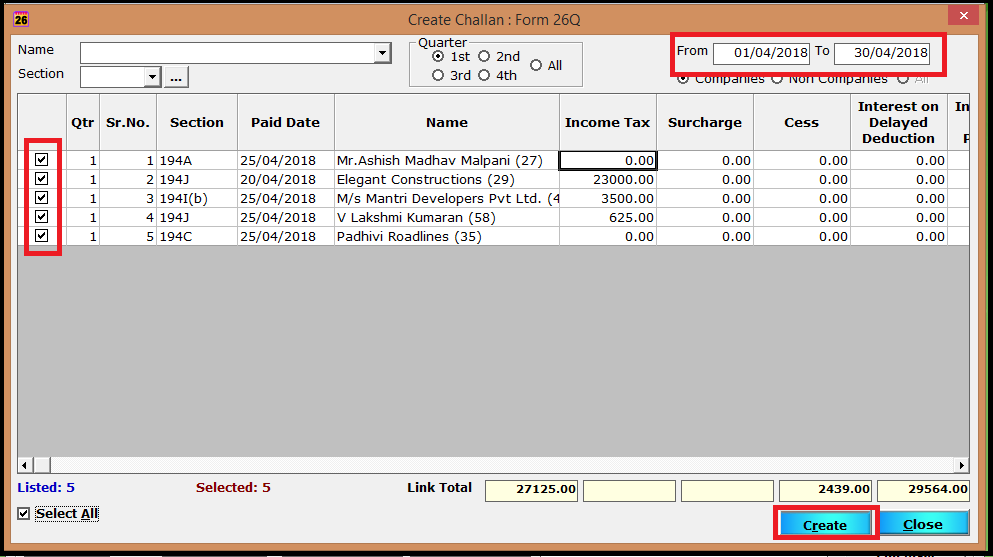The width and height of the screenshot is (993, 557).
Task: Click the 194I(b) section cell
Action: click(x=197, y=198)
